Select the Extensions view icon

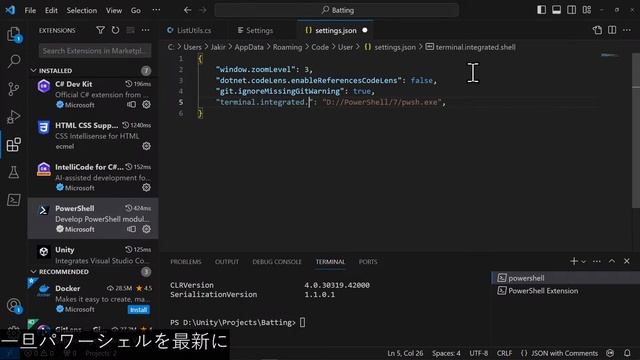click(13, 144)
